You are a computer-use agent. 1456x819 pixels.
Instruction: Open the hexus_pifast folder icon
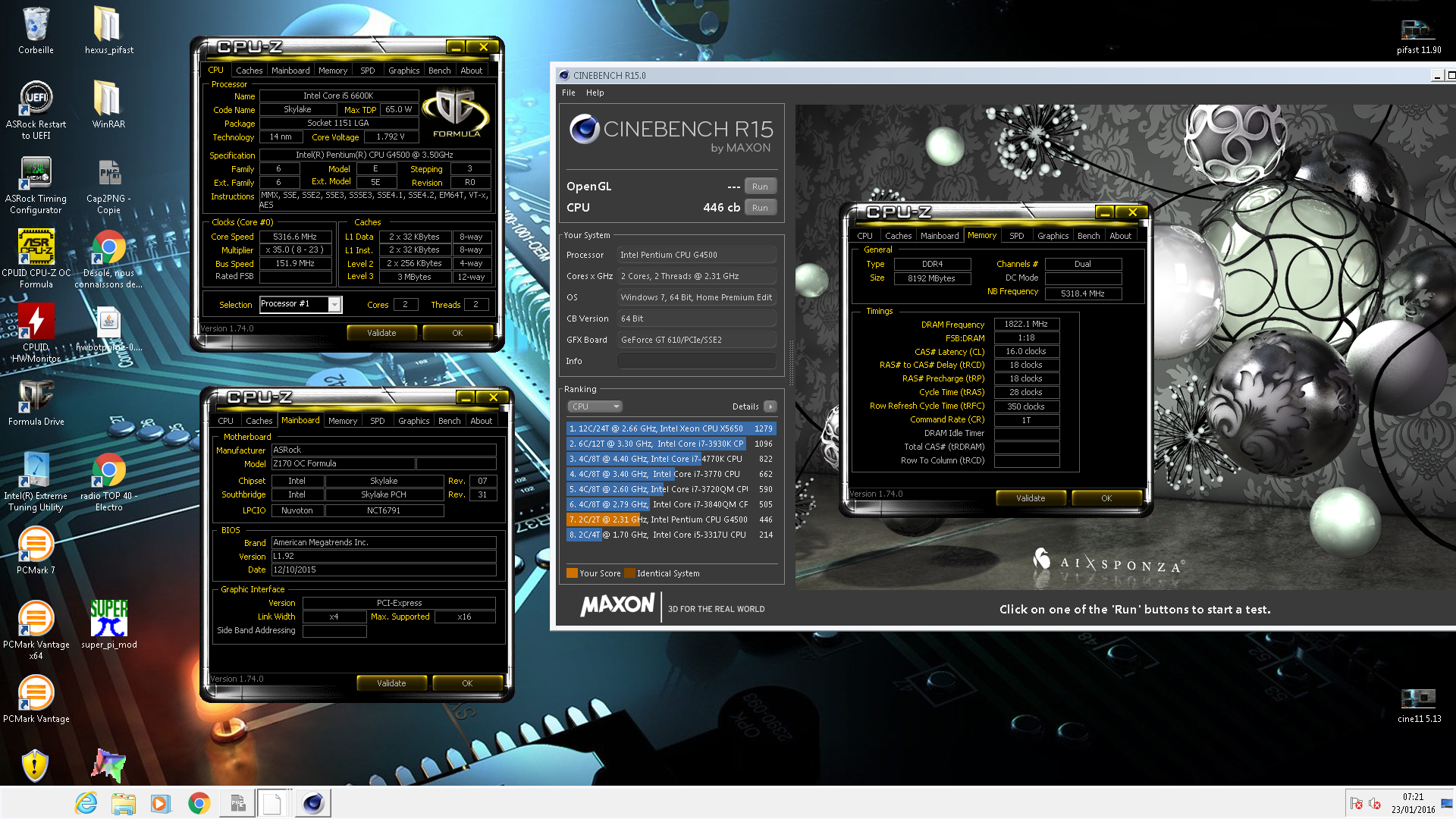click(108, 30)
